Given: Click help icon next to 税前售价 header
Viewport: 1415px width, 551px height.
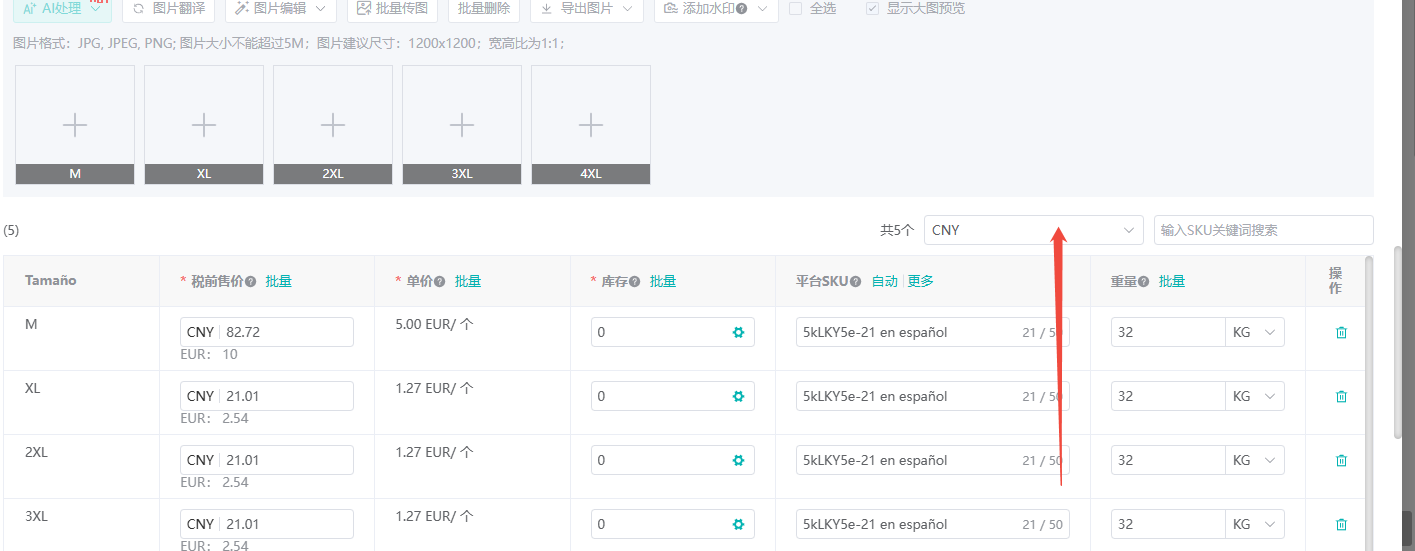Looking at the screenshot, I should click(x=251, y=282).
